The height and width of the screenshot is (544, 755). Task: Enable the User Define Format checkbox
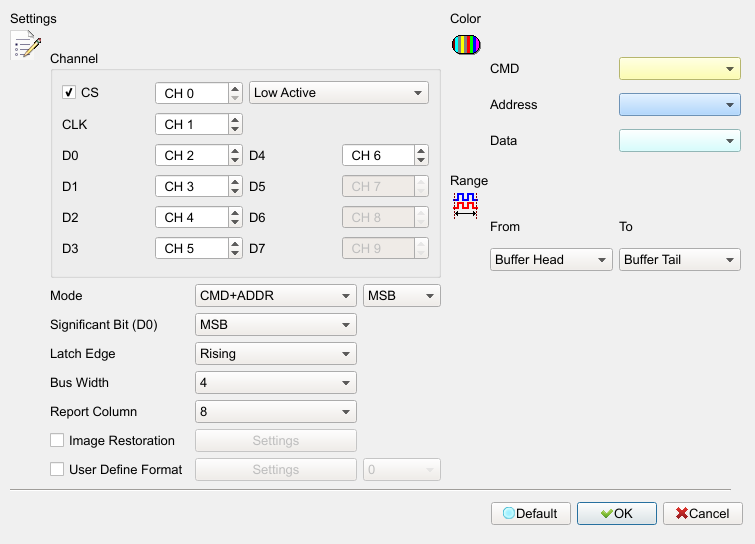(57, 469)
